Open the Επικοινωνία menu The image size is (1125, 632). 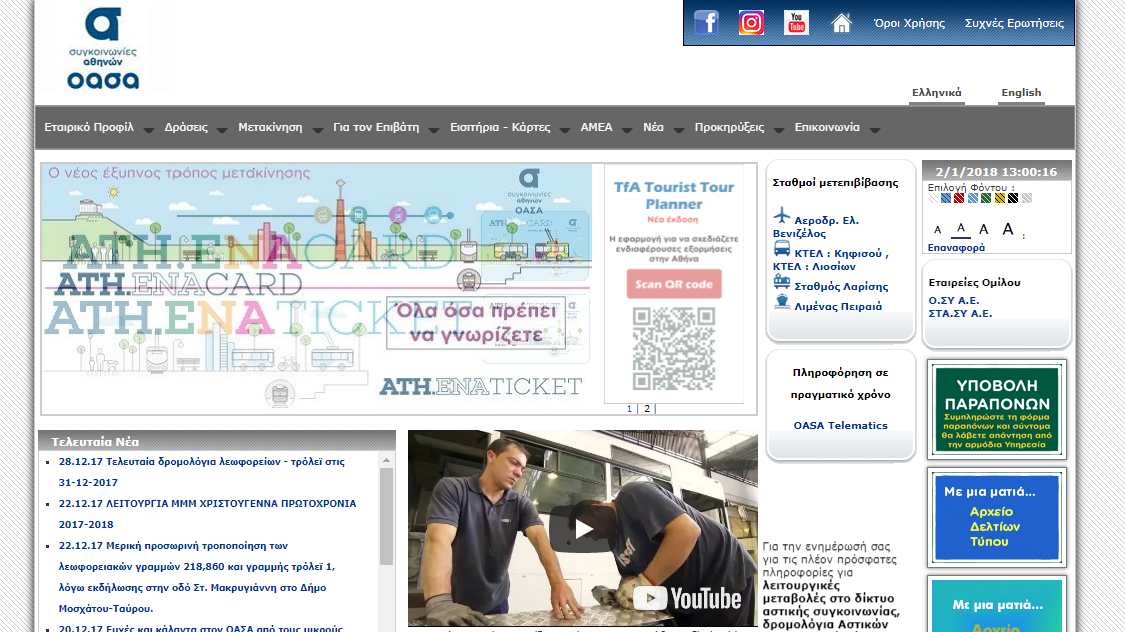pyautogui.click(x=827, y=127)
